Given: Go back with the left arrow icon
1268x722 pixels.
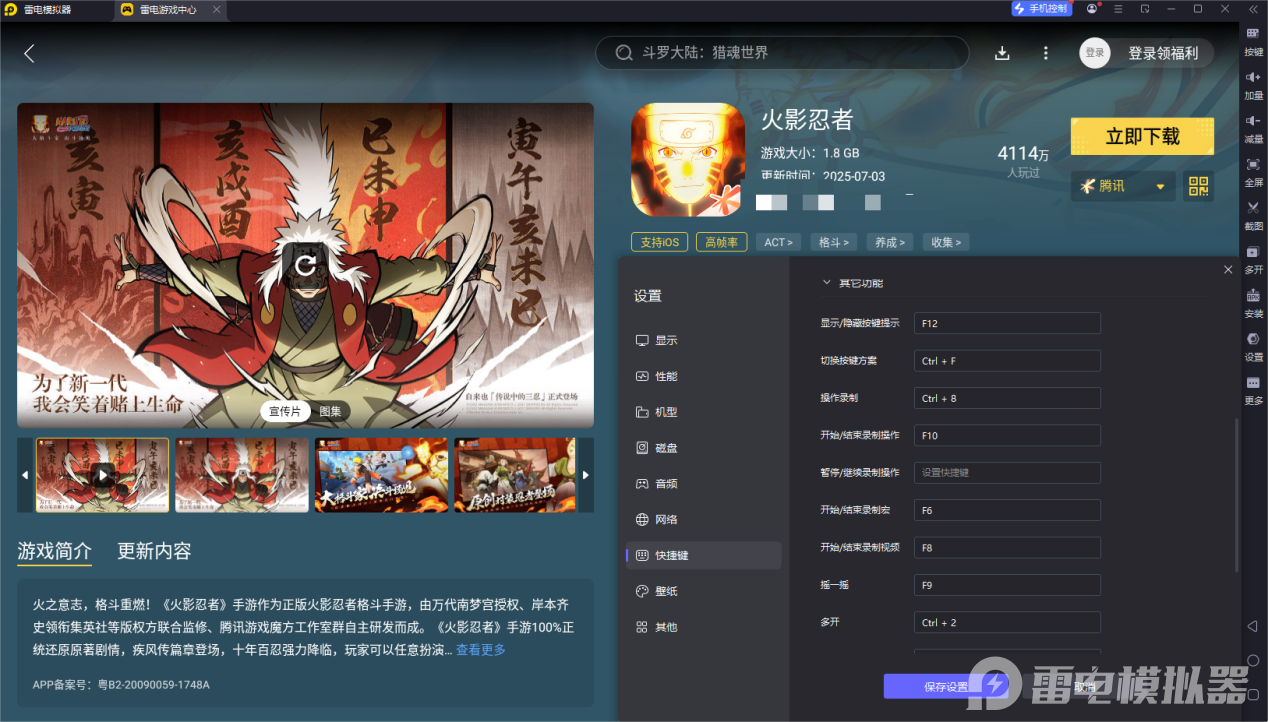Looking at the screenshot, I should coord(29,53).
